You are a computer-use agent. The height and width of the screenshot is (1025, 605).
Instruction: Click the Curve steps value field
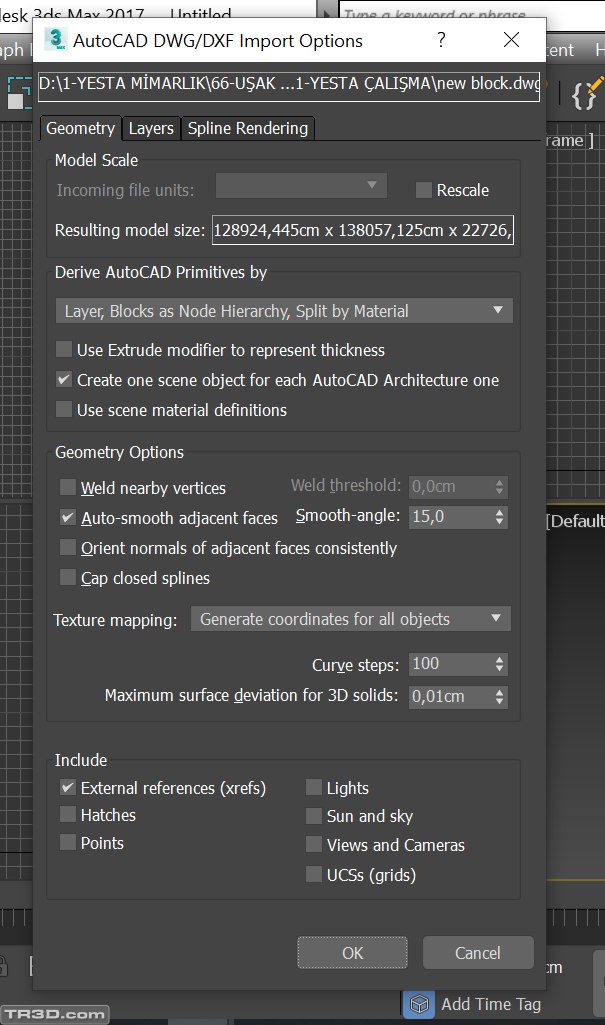tap(447, 664)
